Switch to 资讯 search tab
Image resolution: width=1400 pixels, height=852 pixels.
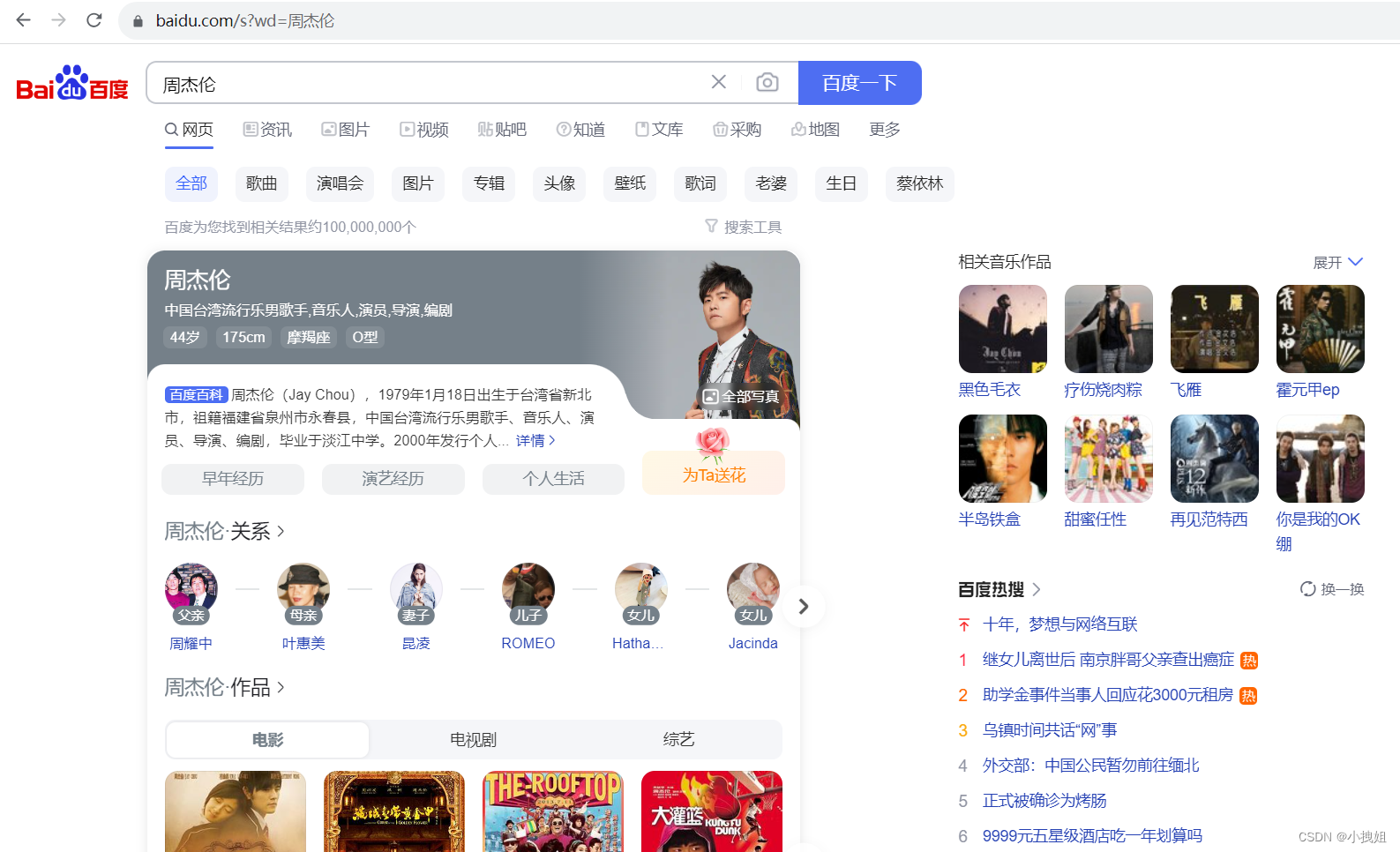pyautogui.click(x=267, y=130)
